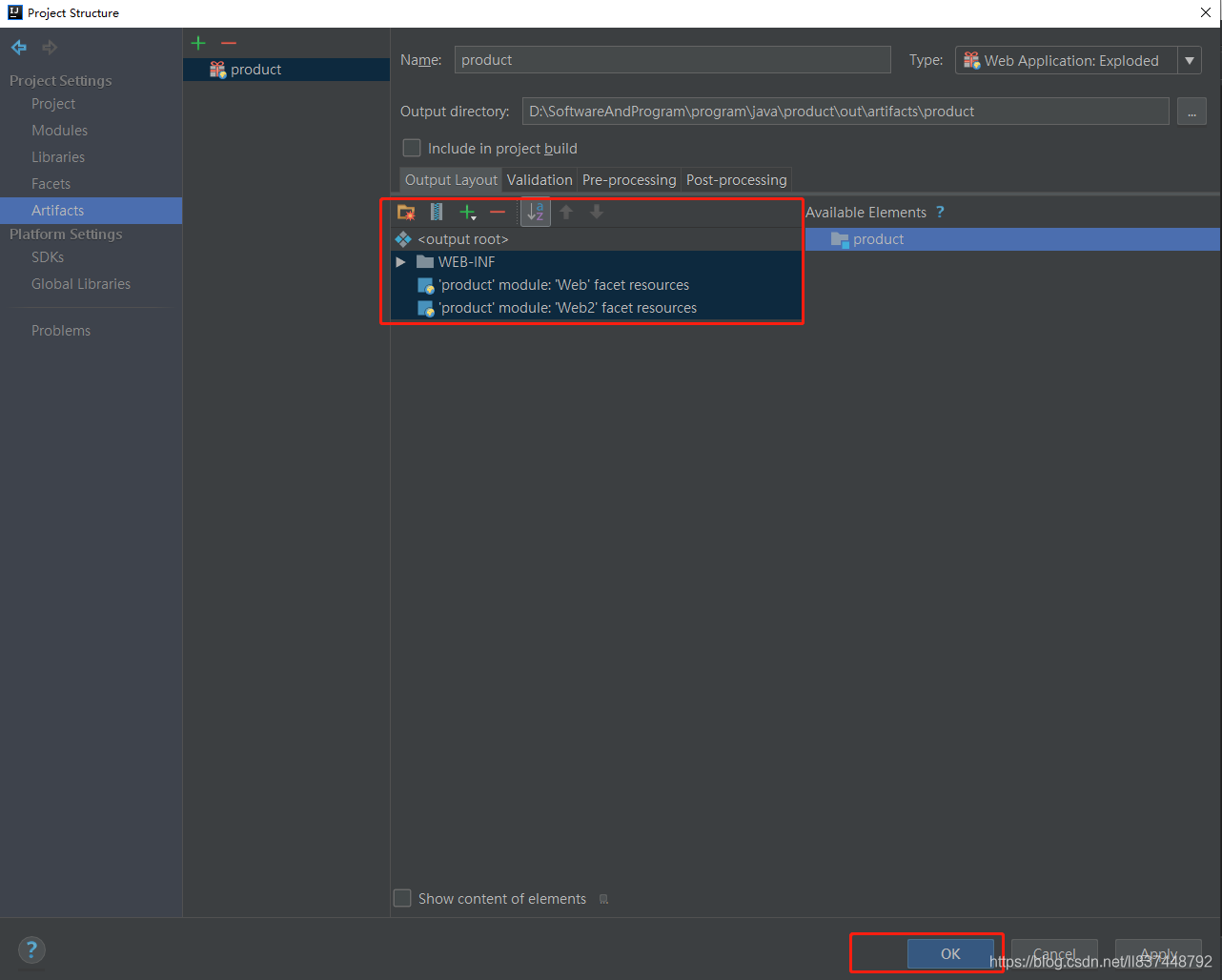The image size is (1222, 980).
Task: Select product in Available Elements
Action: coord(1012,239)
